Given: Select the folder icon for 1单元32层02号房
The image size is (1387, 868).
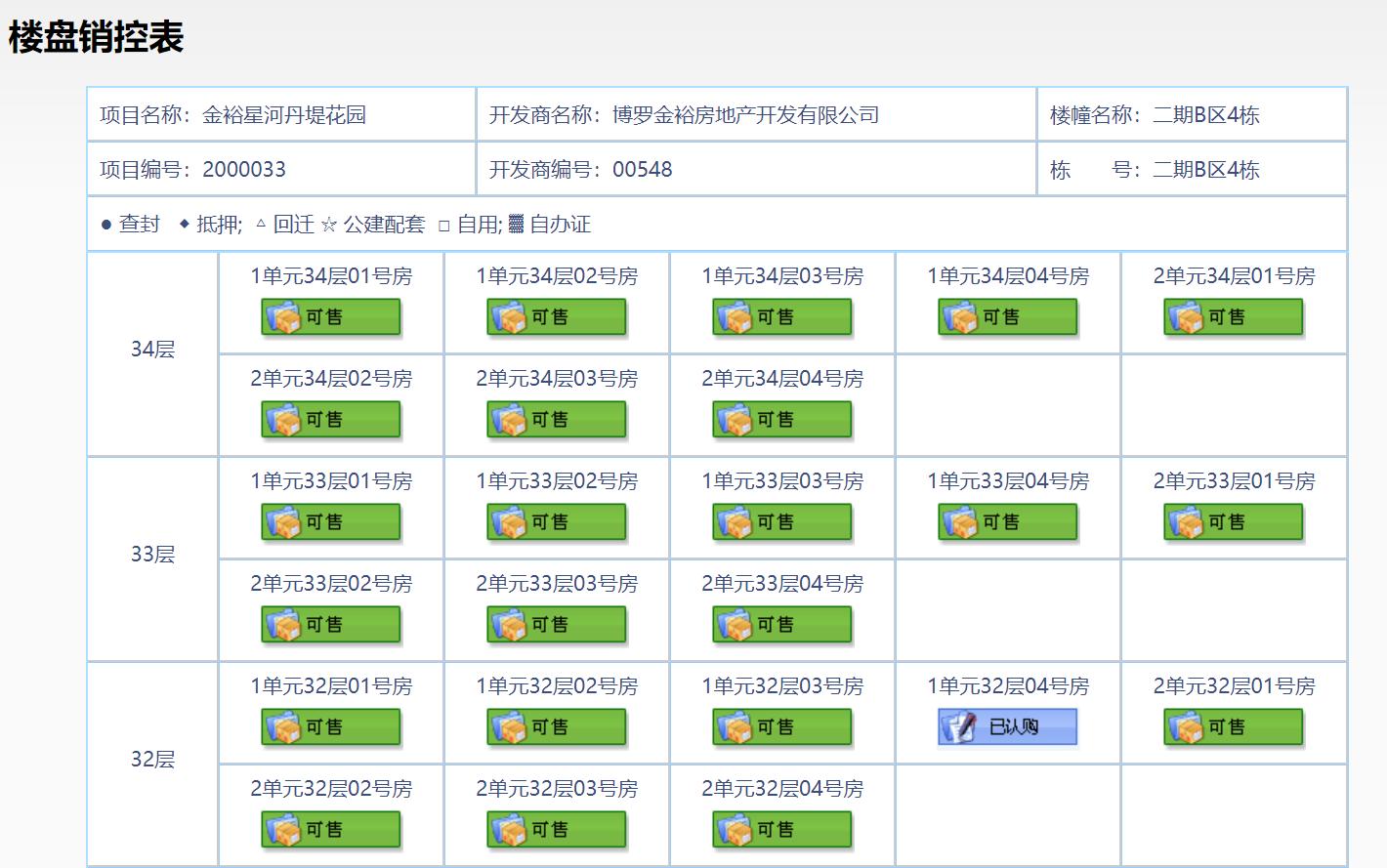Looking at the screenshot, I should (509, 726).
